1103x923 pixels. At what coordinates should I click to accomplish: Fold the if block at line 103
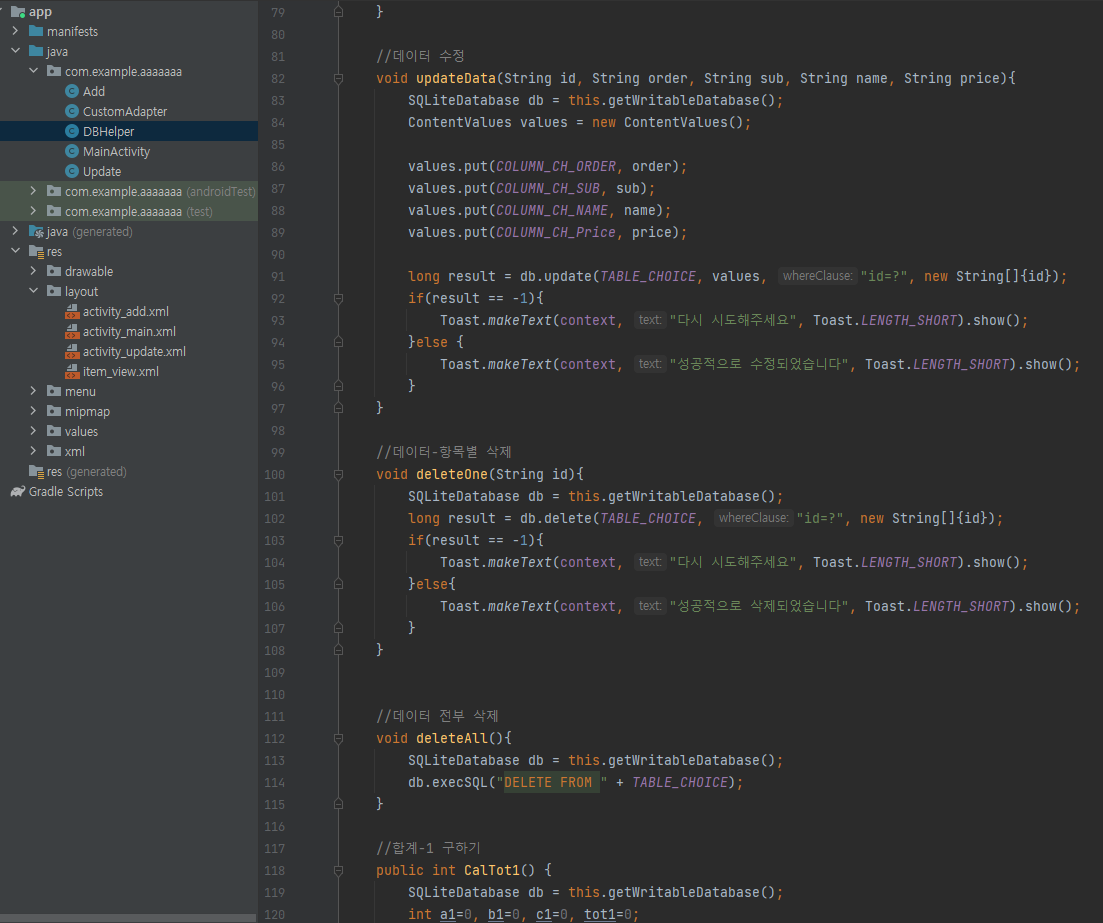(338, 541)
